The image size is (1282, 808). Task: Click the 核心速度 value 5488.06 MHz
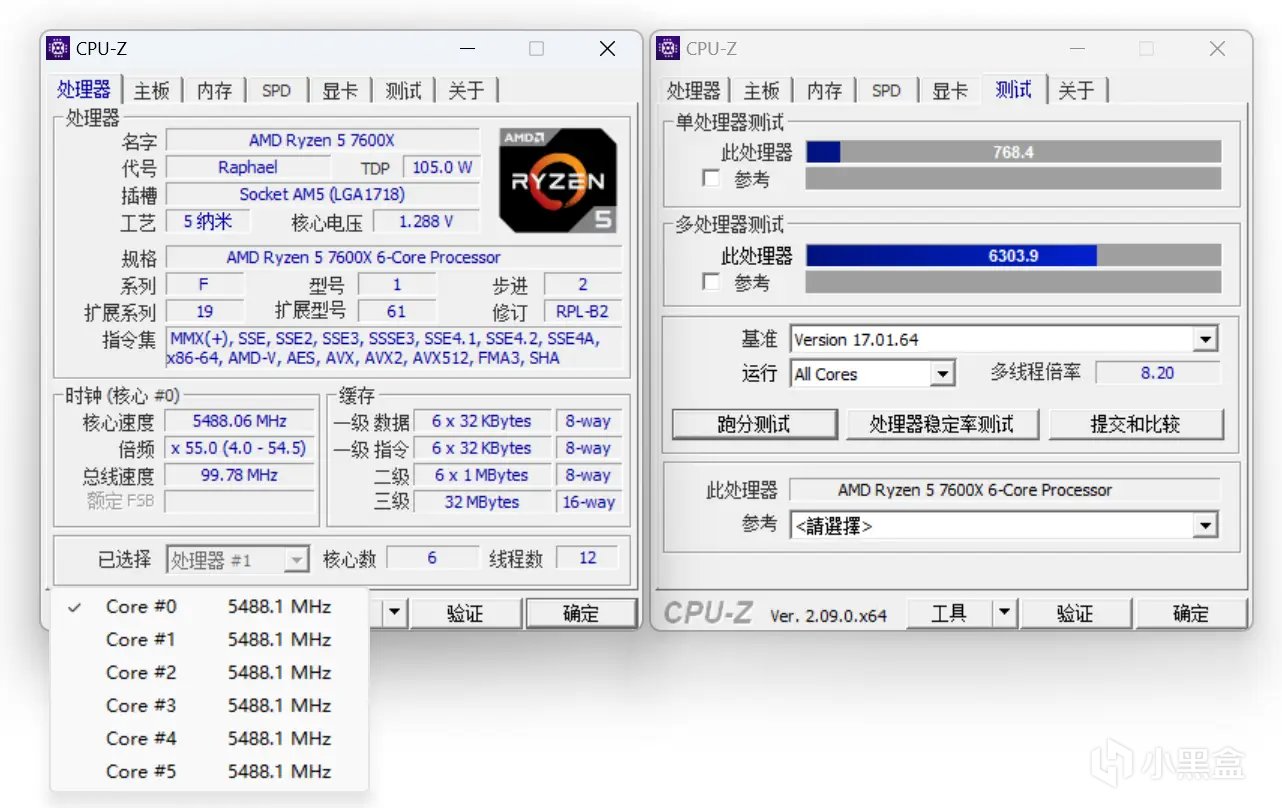coord(238,421)
